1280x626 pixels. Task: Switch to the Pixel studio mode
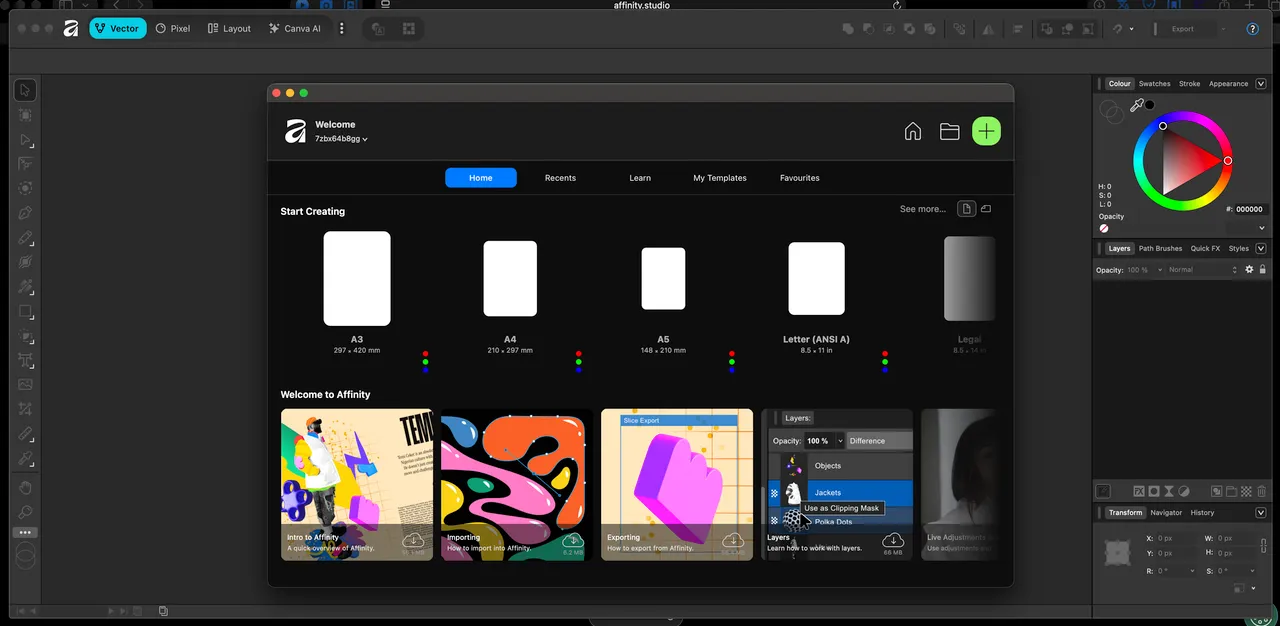(172, 29)
